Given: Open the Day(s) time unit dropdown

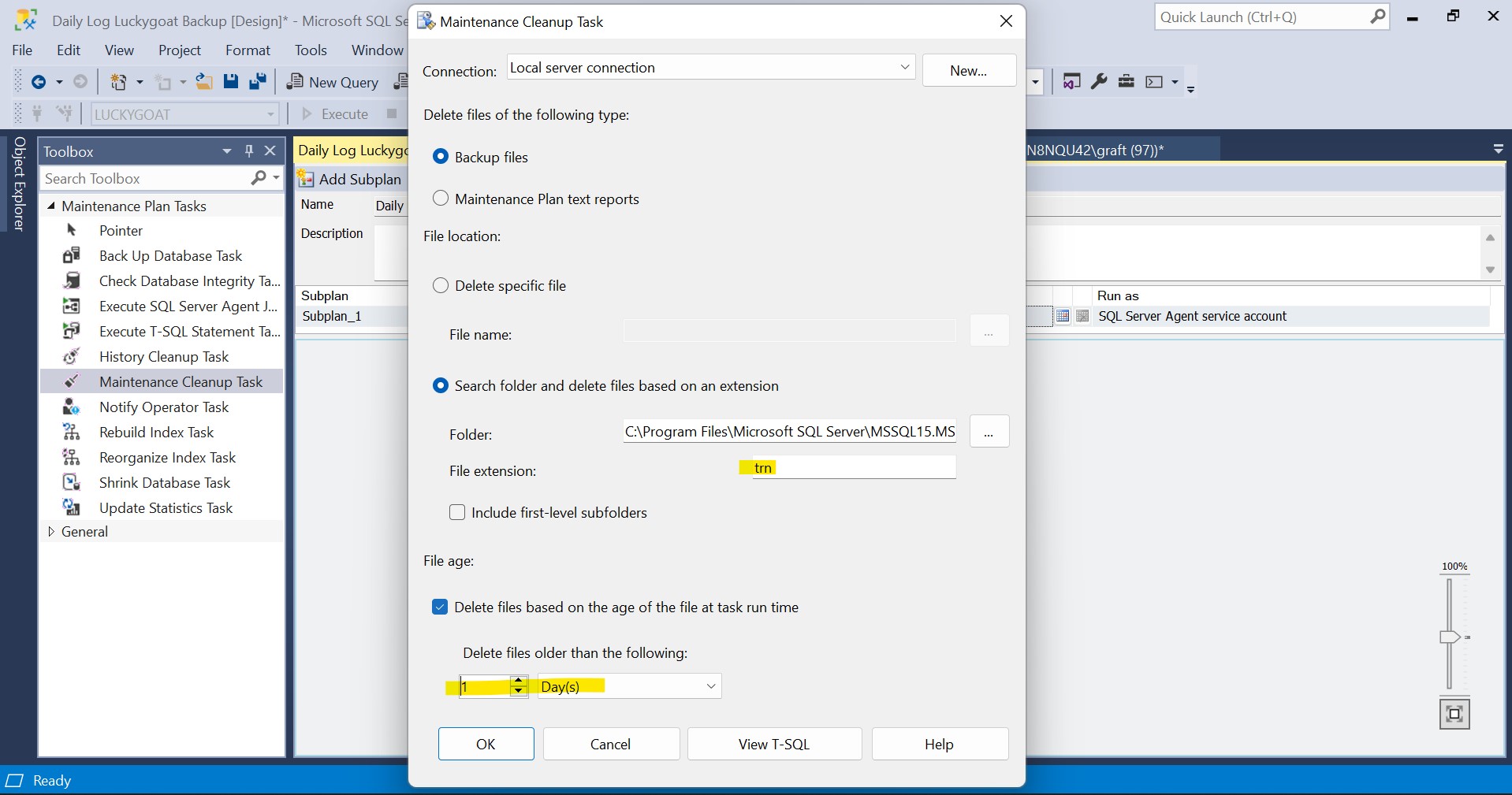Looking at the screenshot, I should coord(710,686).
